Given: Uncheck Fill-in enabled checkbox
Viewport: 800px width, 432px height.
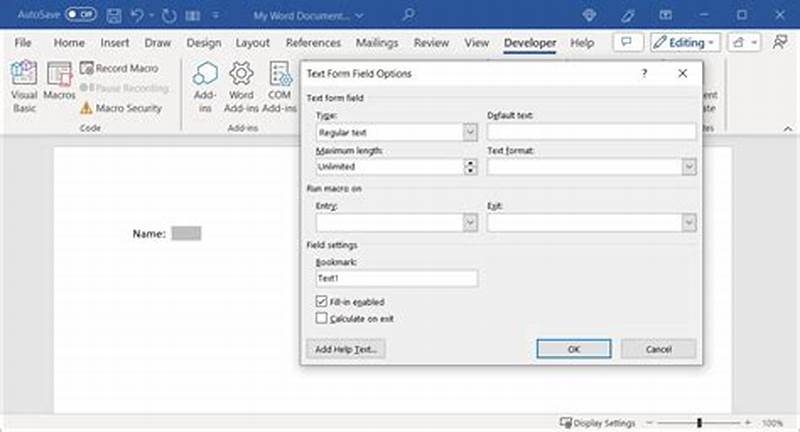Looking at the screenshot, I should (x=321, y=301).
